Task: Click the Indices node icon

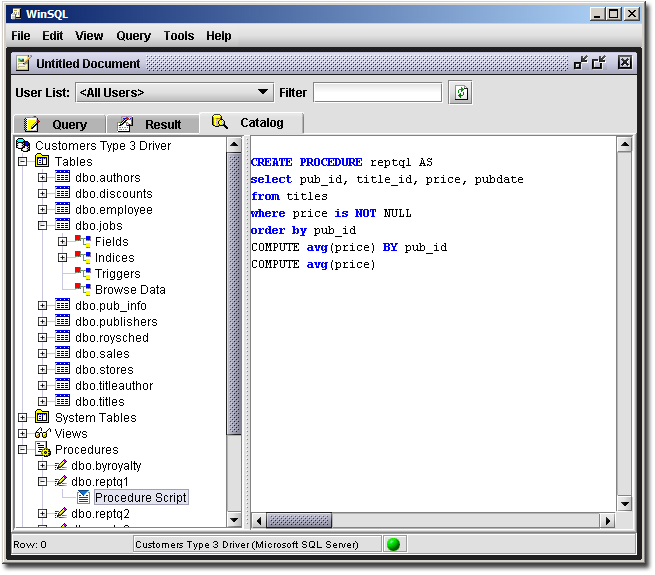Action: pyautogui.click(x=83, y=257)
